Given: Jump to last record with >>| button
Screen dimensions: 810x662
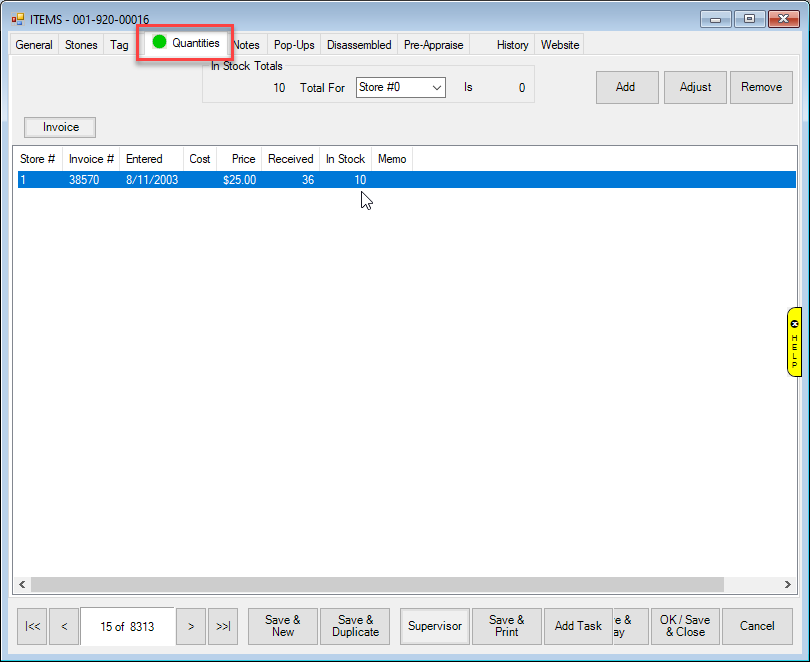Looking at the screenshot, I should tap(223, 626).
